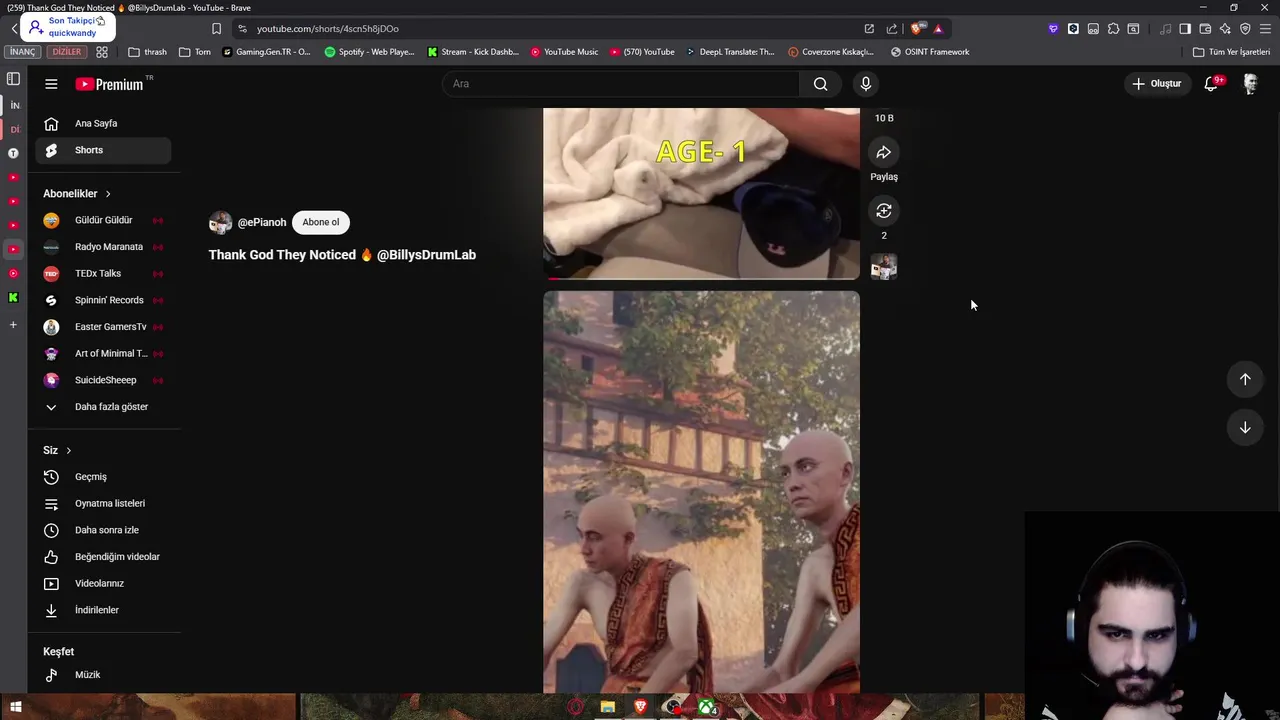1280x720 pixels.
Task: Open Windows Start button
Action: [x=15, y=708]
